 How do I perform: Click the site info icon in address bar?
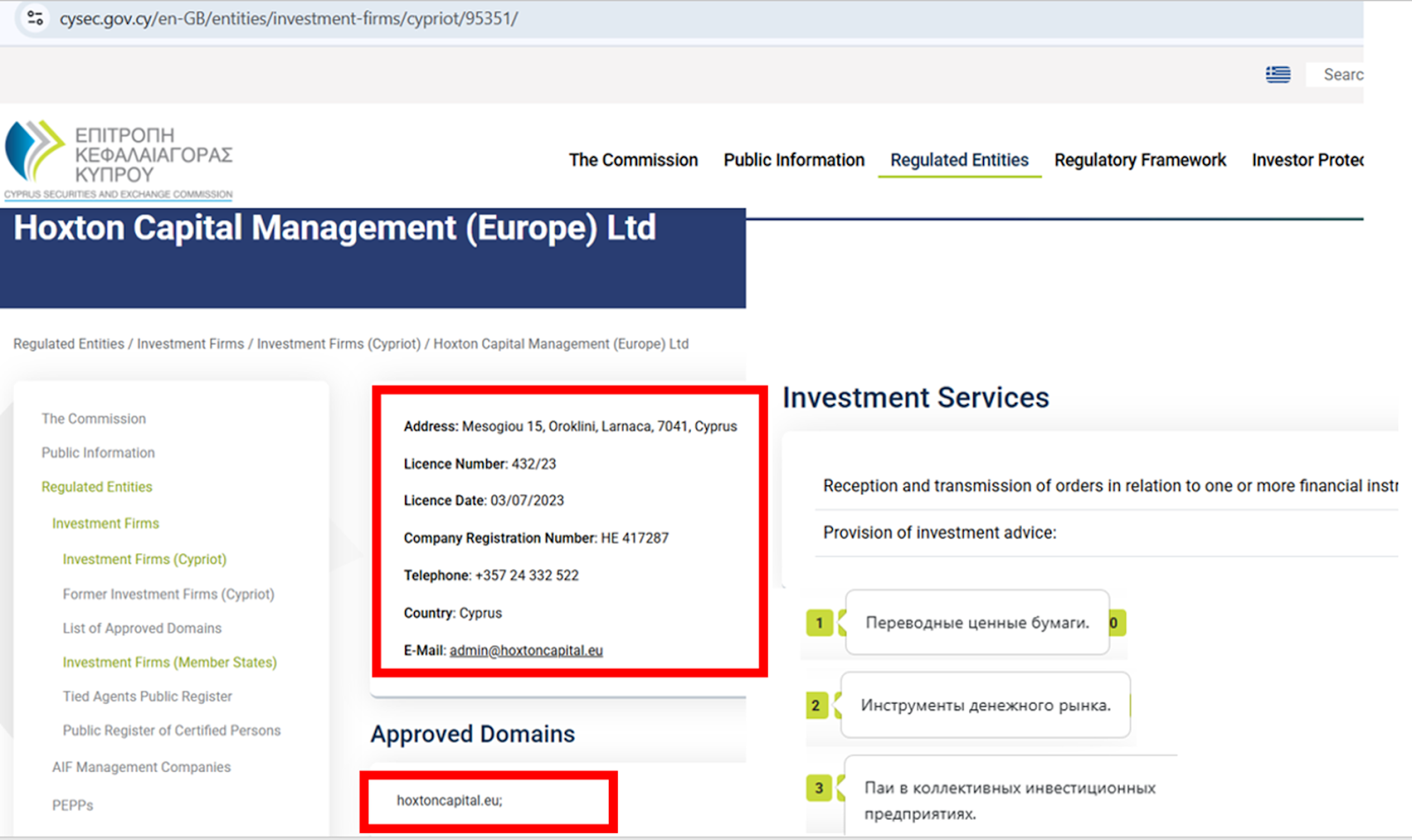[35, 18]
